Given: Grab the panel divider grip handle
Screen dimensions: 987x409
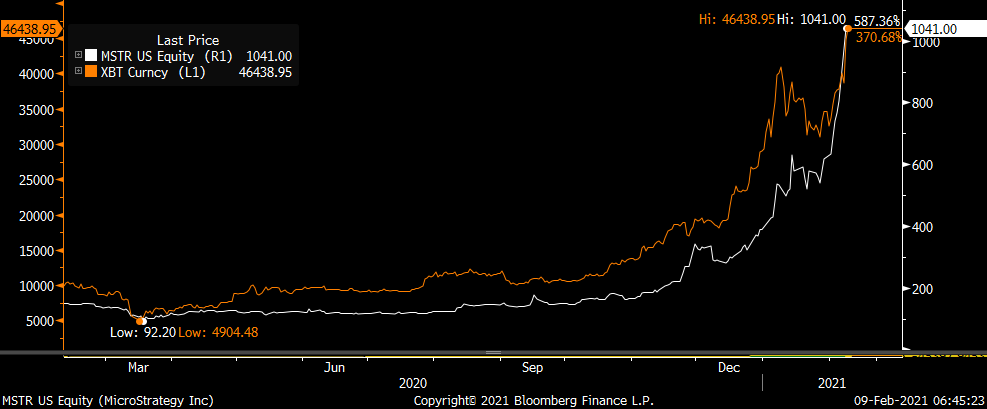Looking at the screenshot, I should coord(493,352).
